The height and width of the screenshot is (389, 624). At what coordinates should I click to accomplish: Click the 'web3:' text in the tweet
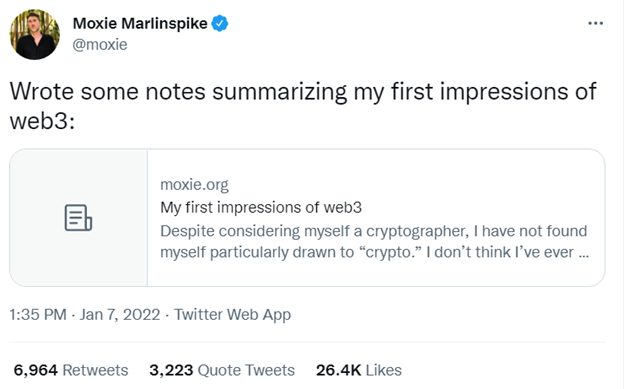point(42,121)
